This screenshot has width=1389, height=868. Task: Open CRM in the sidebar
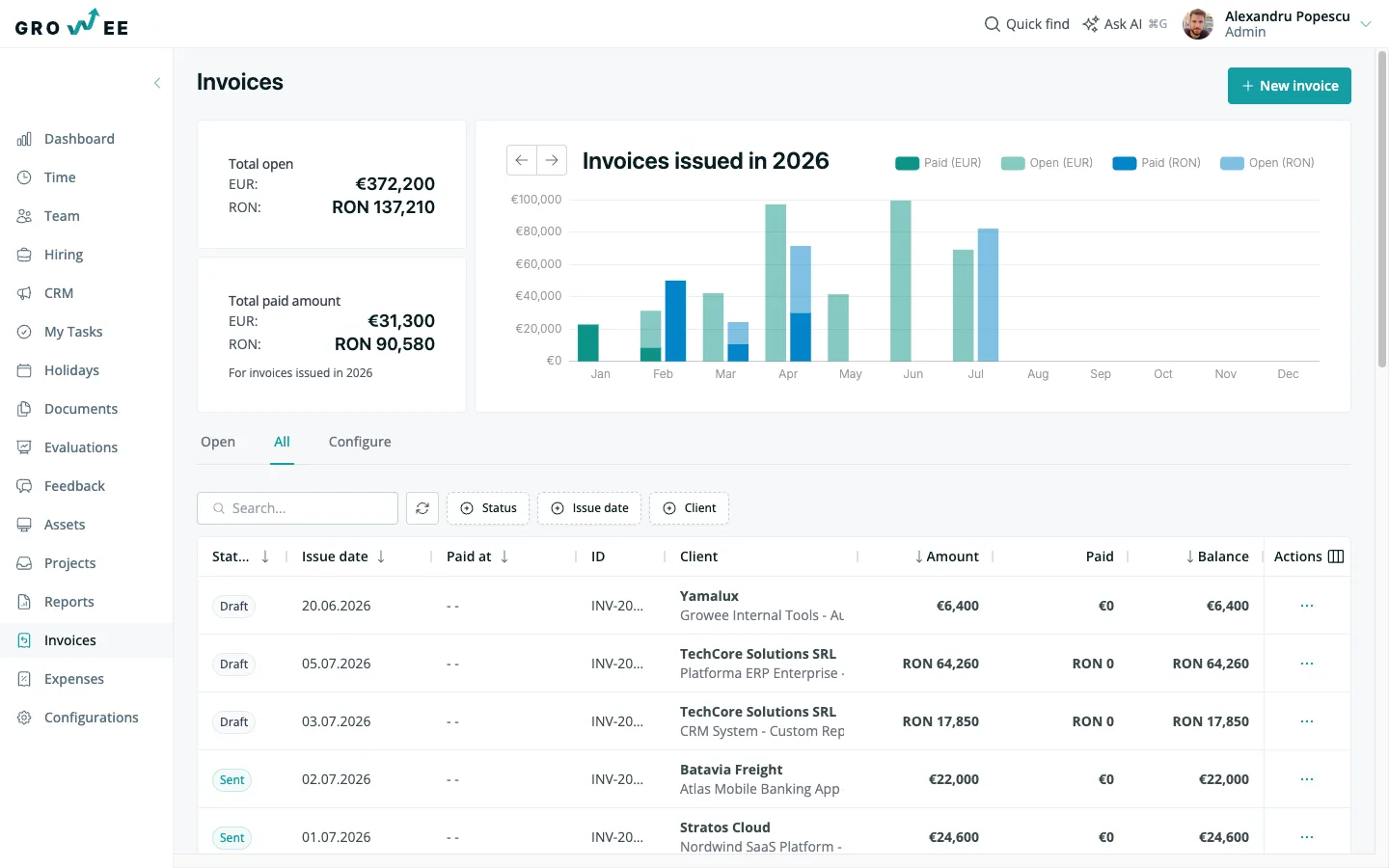[58, 293]
